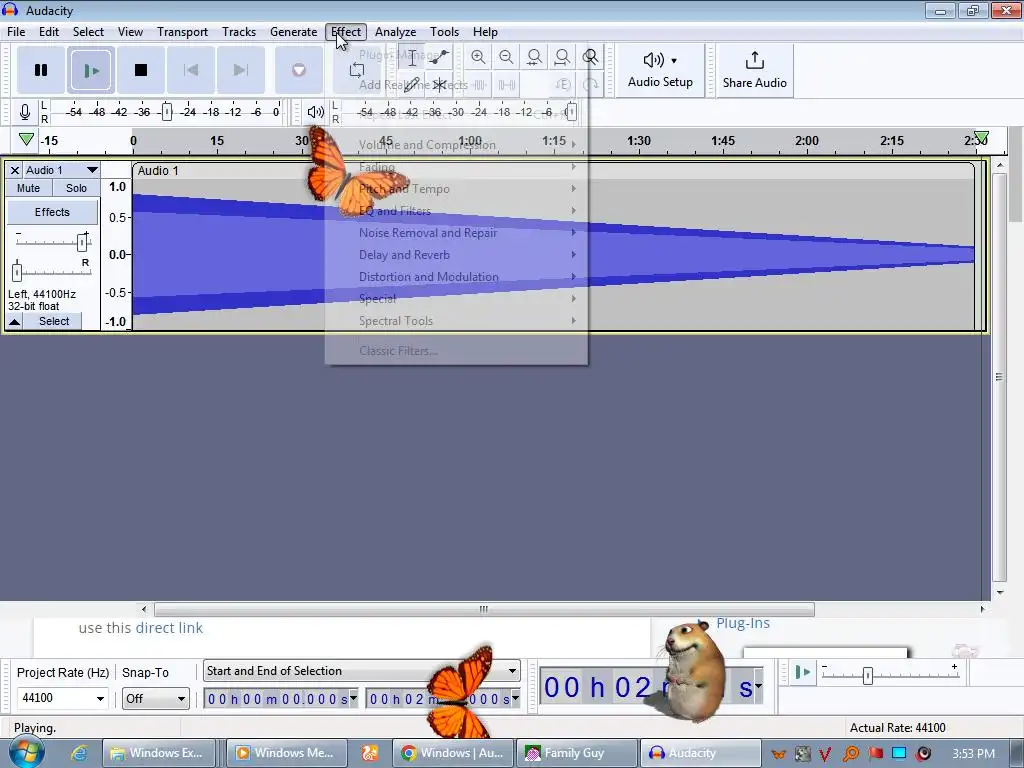Viewport: 1024px width, 768px height.
Task: Open the audio position format arrow
Action: click(x=758, y=687)
